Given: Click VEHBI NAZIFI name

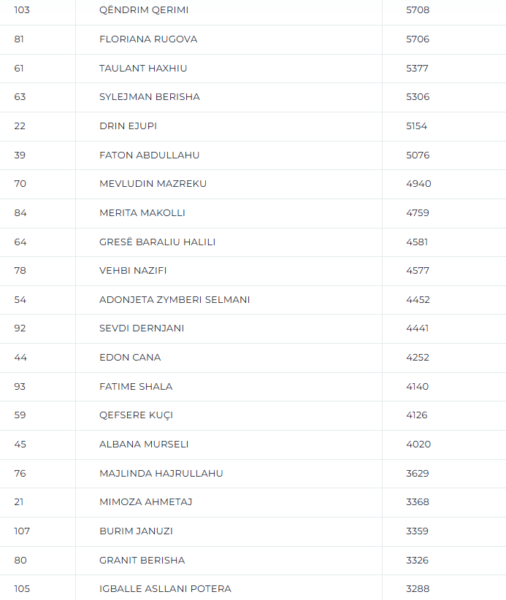Looking at the screenshot, I should click(x=133, y=271).
